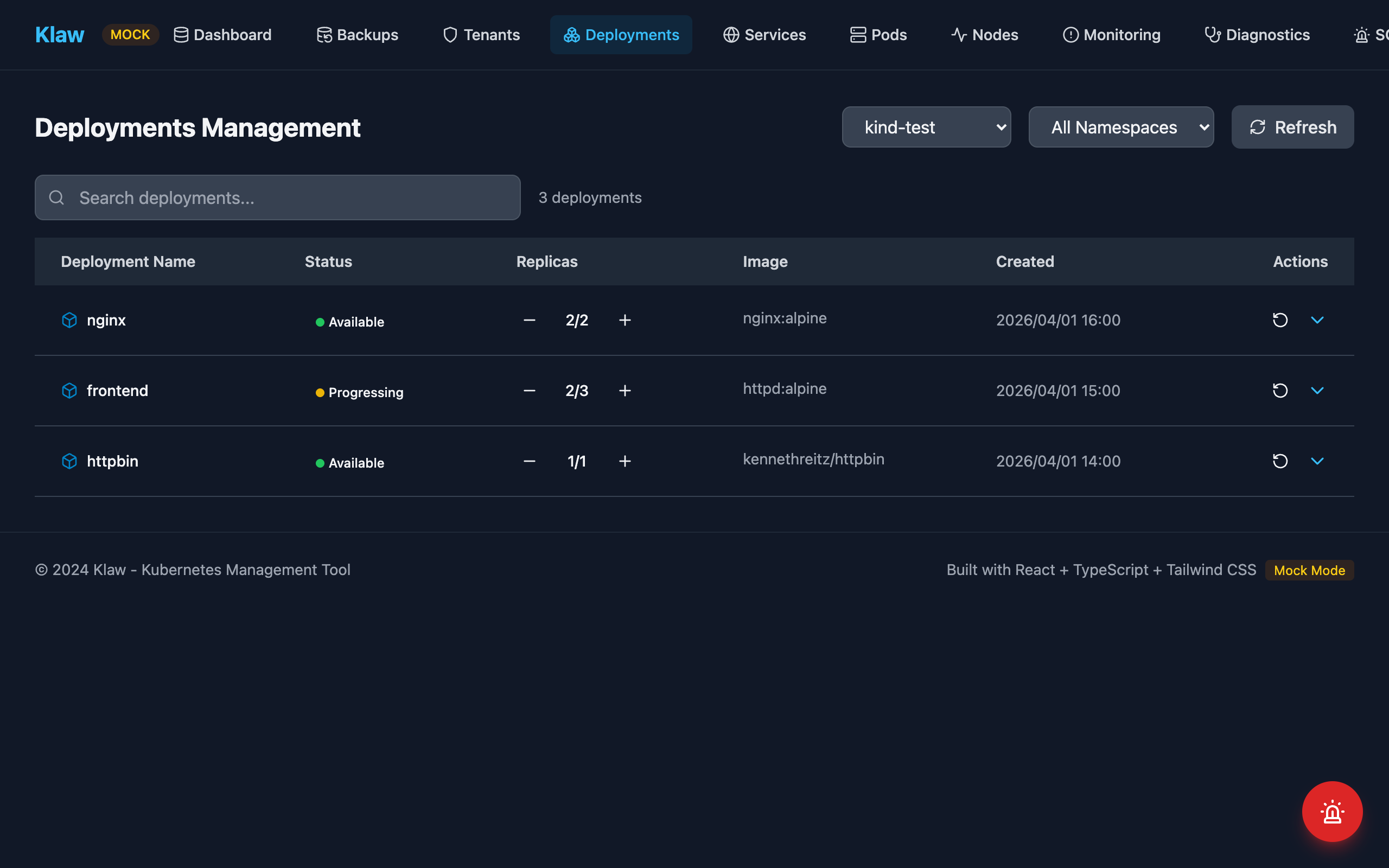This screenshot has height=868, width=1389.
Task: Decrease nginx replicas with minus
Action: pyautogui.click(x=529, y=320)
